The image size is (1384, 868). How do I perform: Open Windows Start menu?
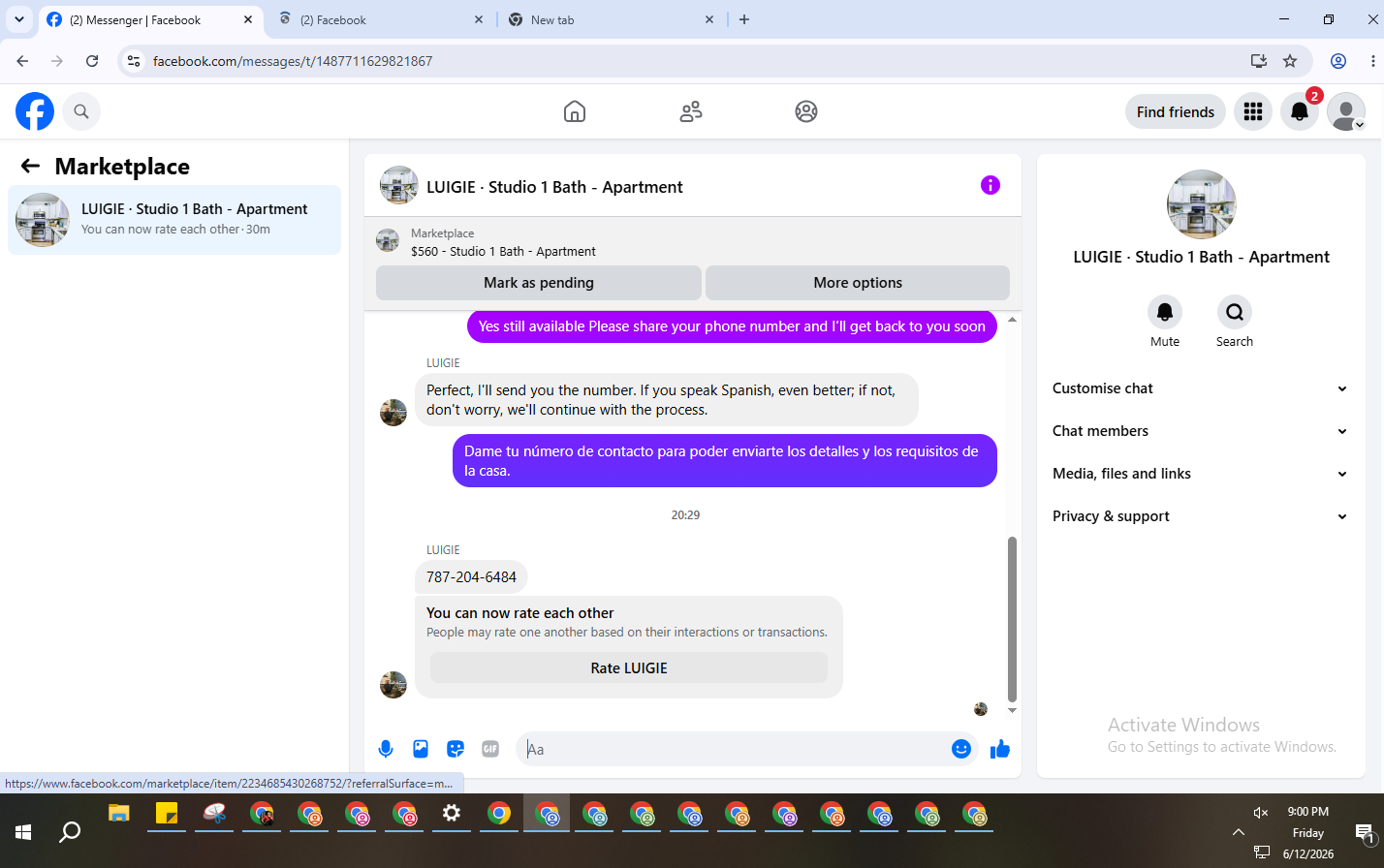tap(23, 832)
